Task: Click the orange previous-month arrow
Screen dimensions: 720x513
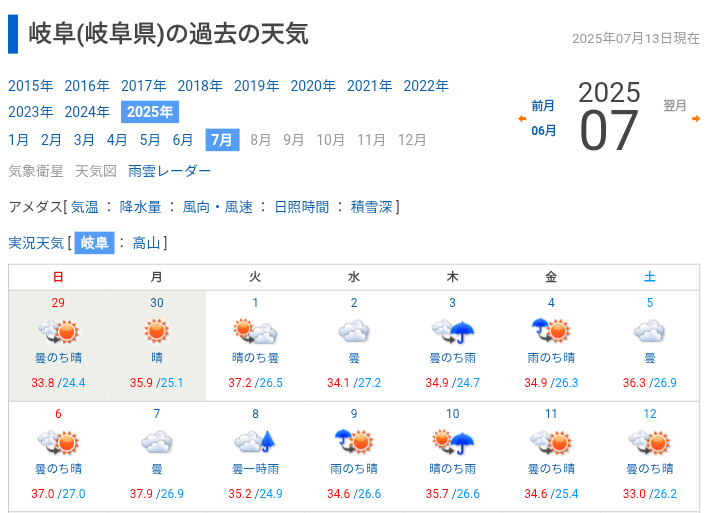Action: pos(522,118)
